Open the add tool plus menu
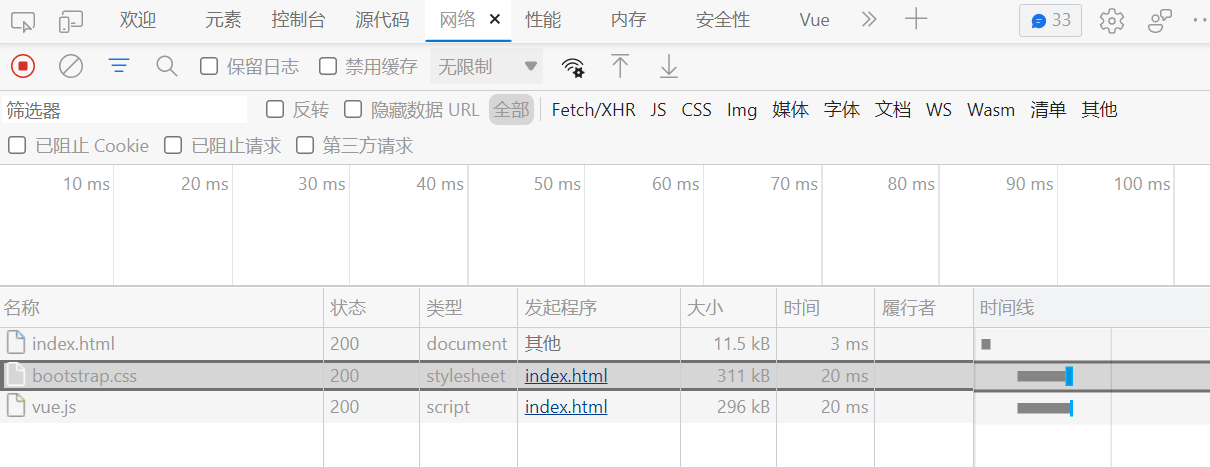 point(916,20)
